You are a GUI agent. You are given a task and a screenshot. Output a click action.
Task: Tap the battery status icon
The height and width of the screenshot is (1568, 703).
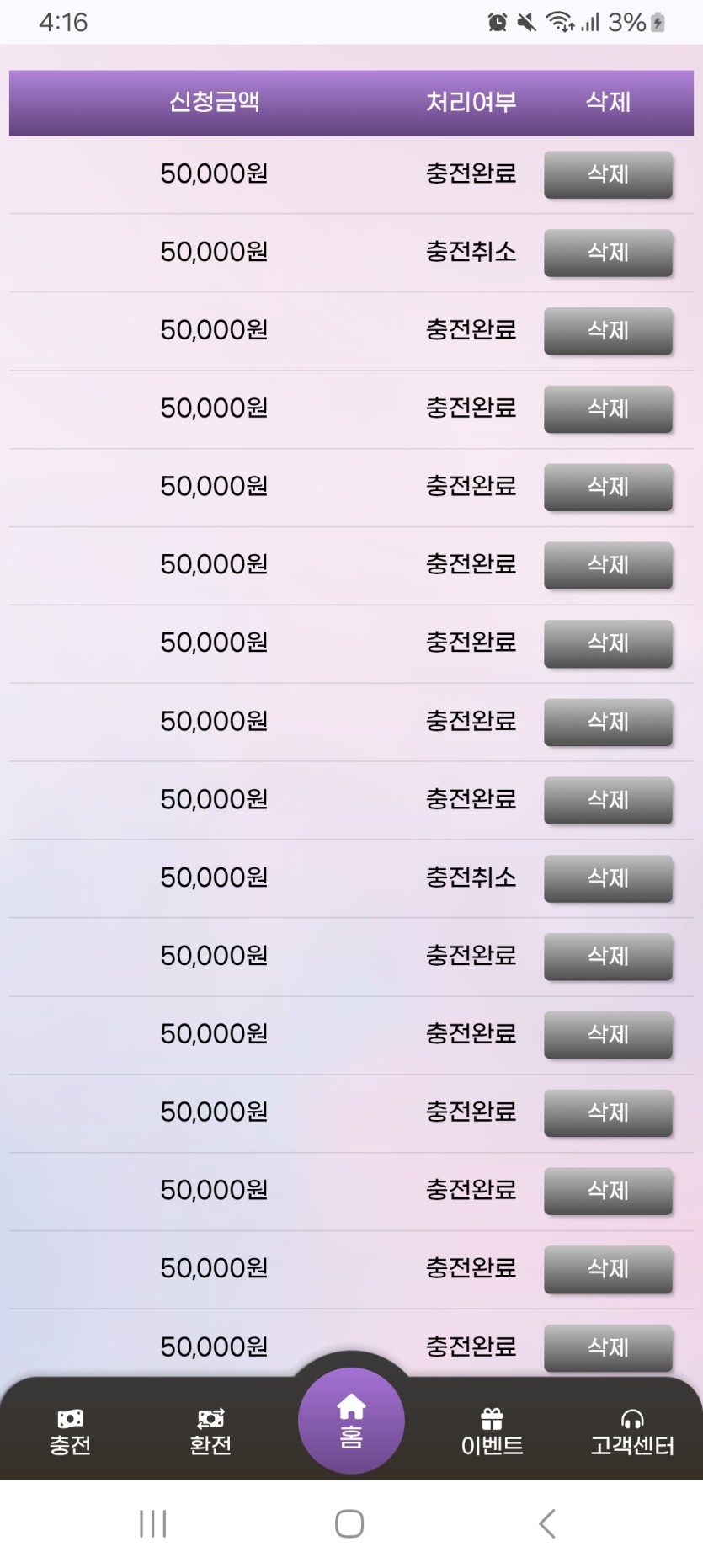click(658, 23)
